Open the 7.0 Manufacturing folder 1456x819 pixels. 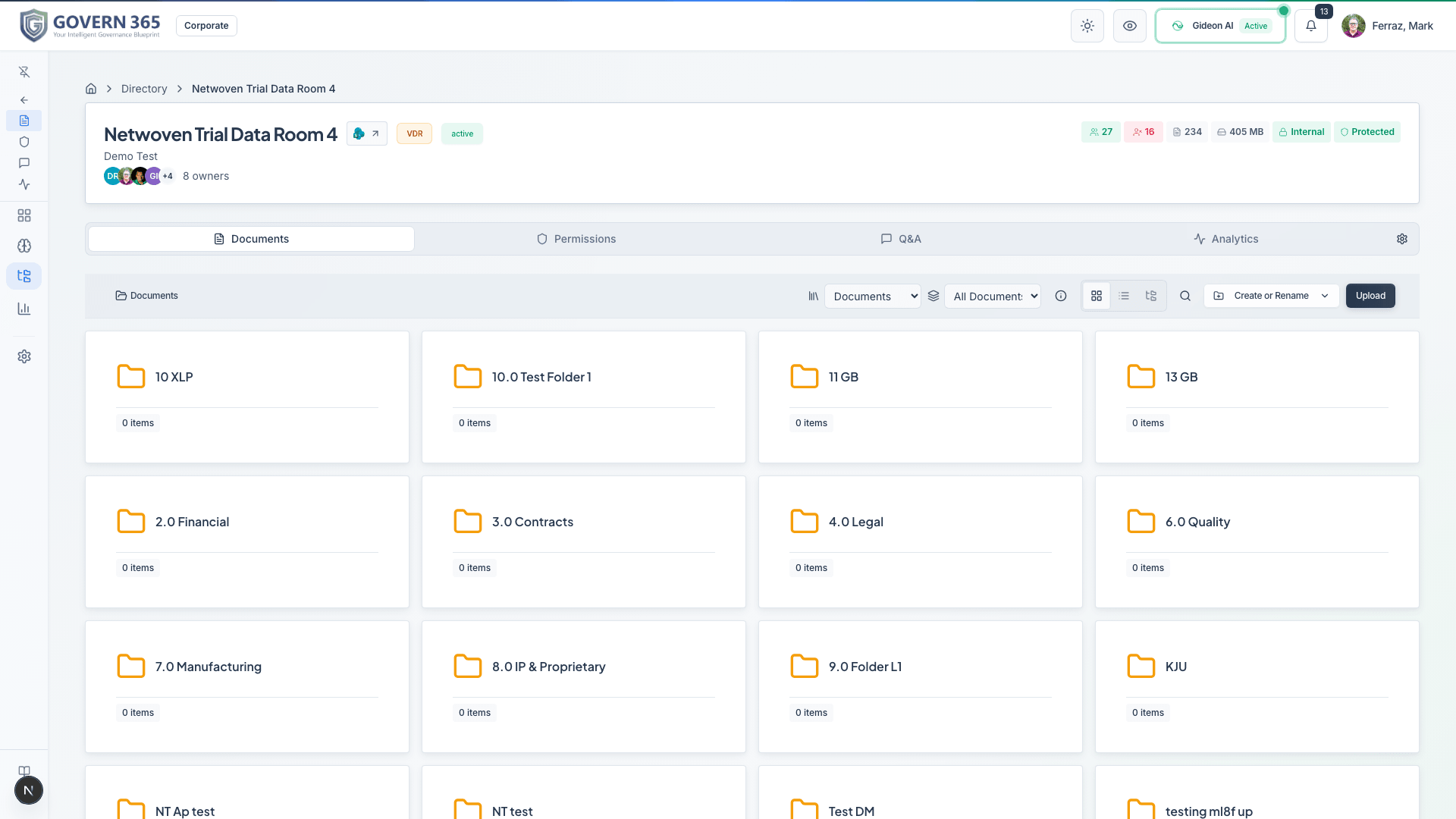click(x=247, y=686)
